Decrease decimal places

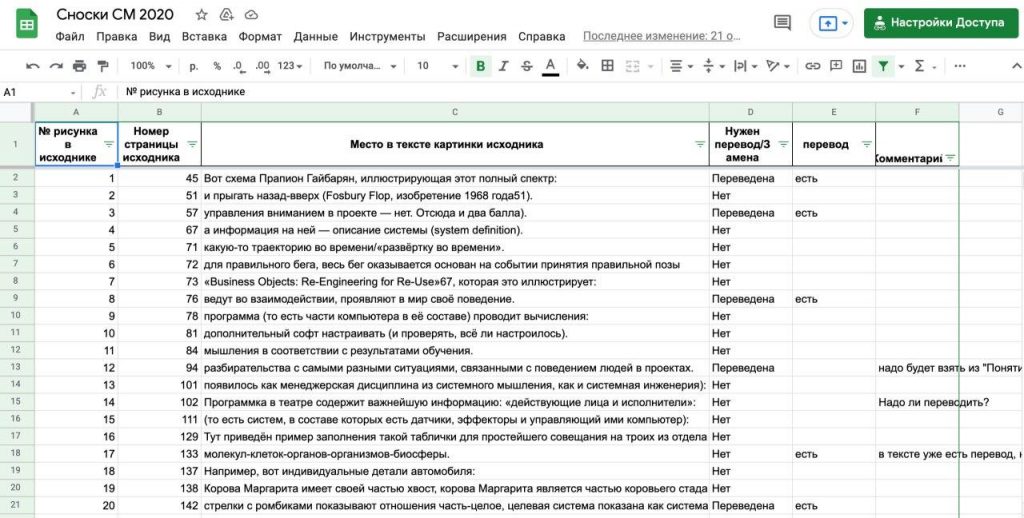tap(238, 66)
